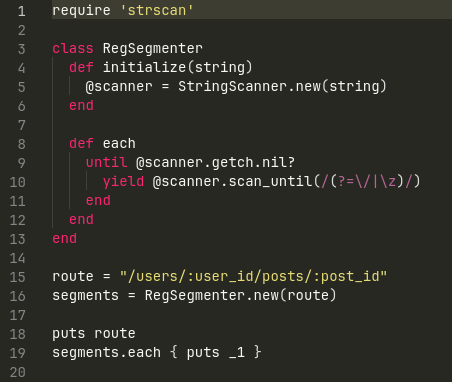
Task: Click the _1 block parameter
Action: pos(237,352)
